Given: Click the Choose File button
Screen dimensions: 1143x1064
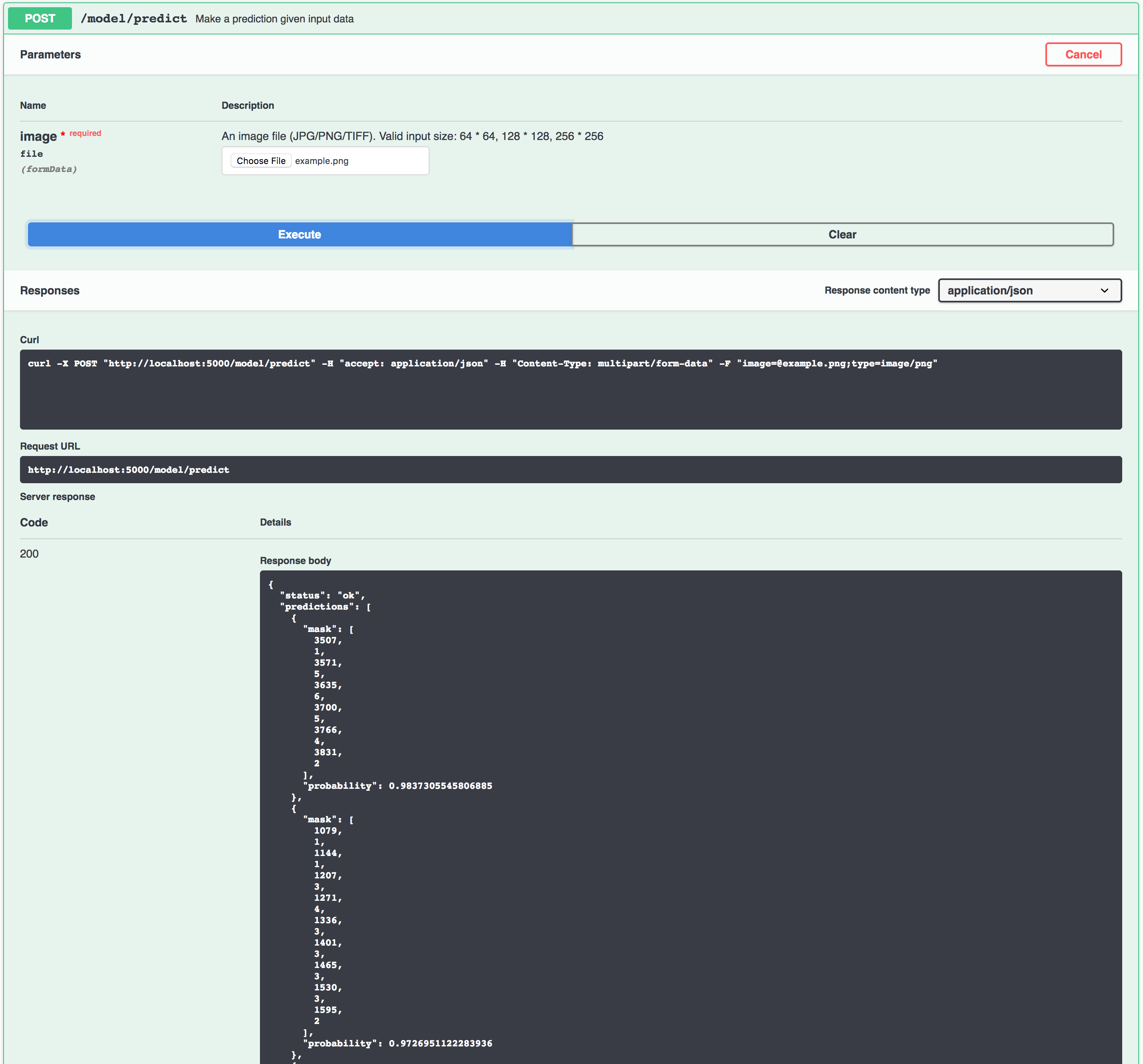Looking at the screenshot, I should pyautogui.click(x=260, y=161).
